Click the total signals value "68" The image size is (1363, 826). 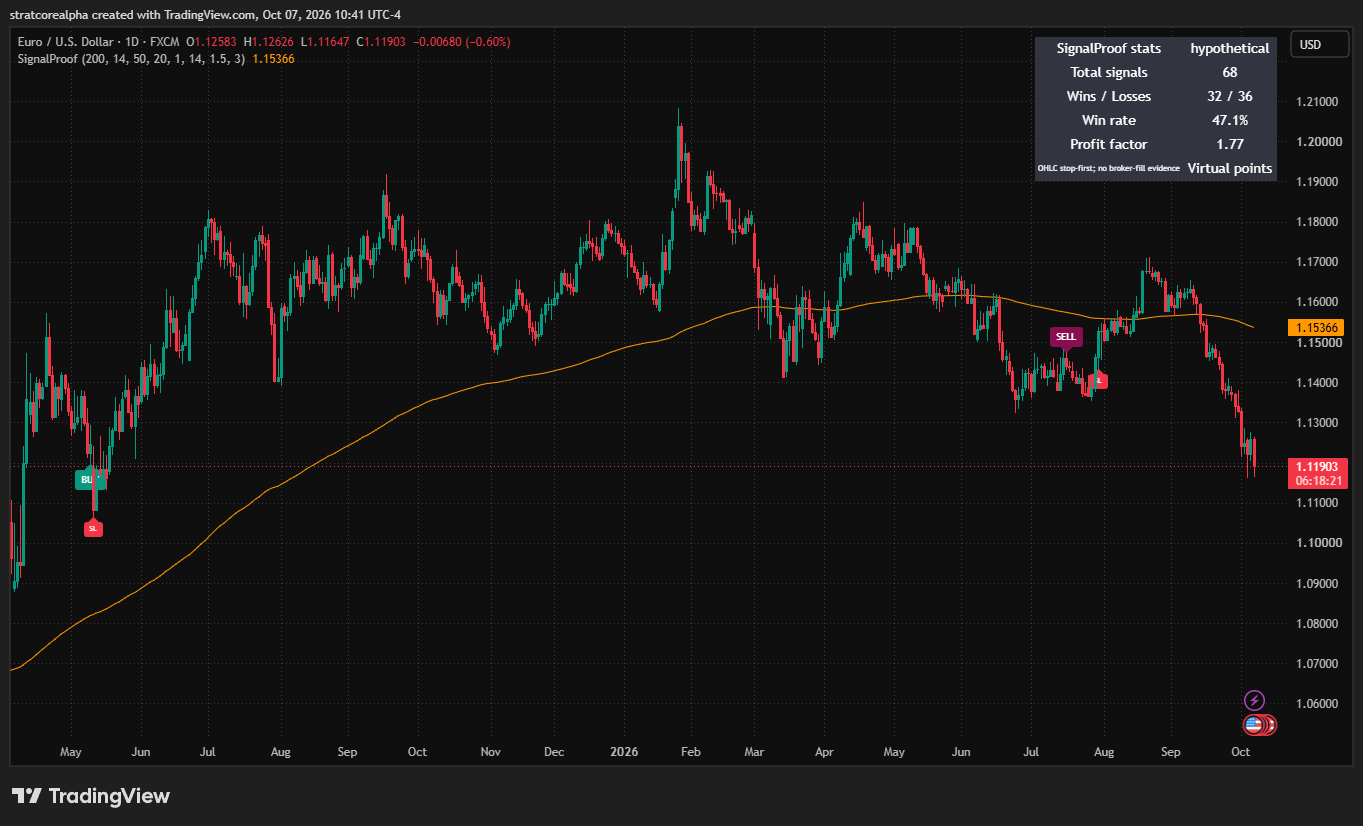(1230, 72)
